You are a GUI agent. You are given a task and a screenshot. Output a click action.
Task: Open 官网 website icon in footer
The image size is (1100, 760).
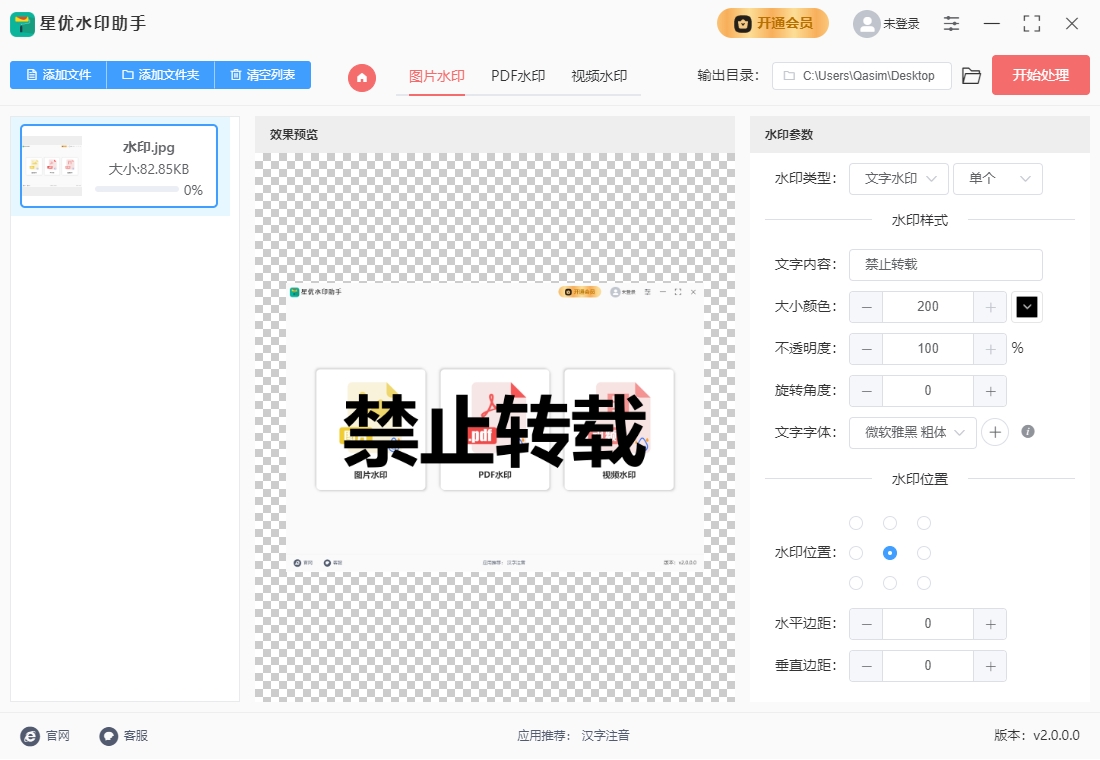point(31,736)
